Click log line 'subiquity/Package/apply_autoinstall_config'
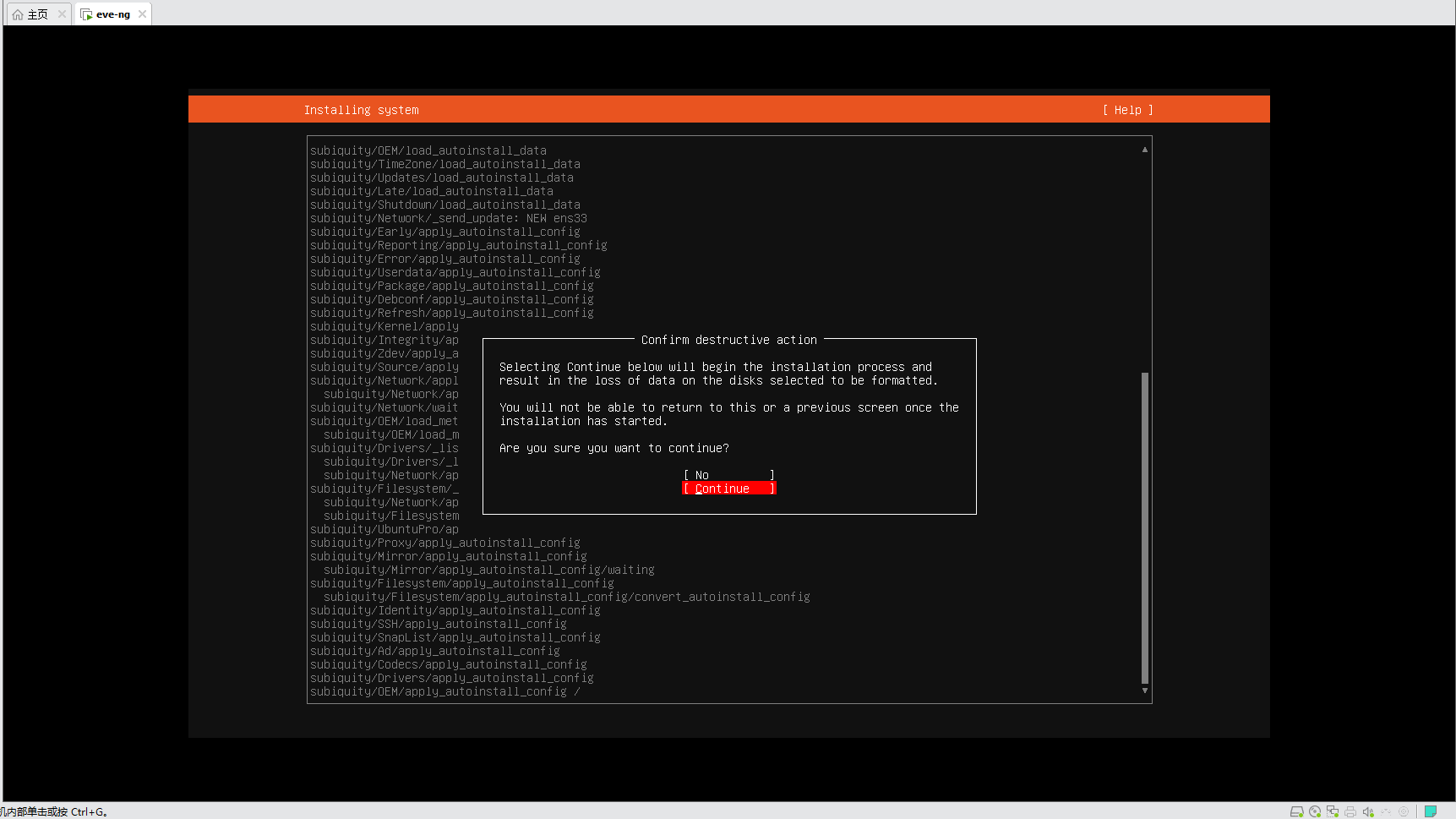The image size is (1456, 819). (452, 286)
